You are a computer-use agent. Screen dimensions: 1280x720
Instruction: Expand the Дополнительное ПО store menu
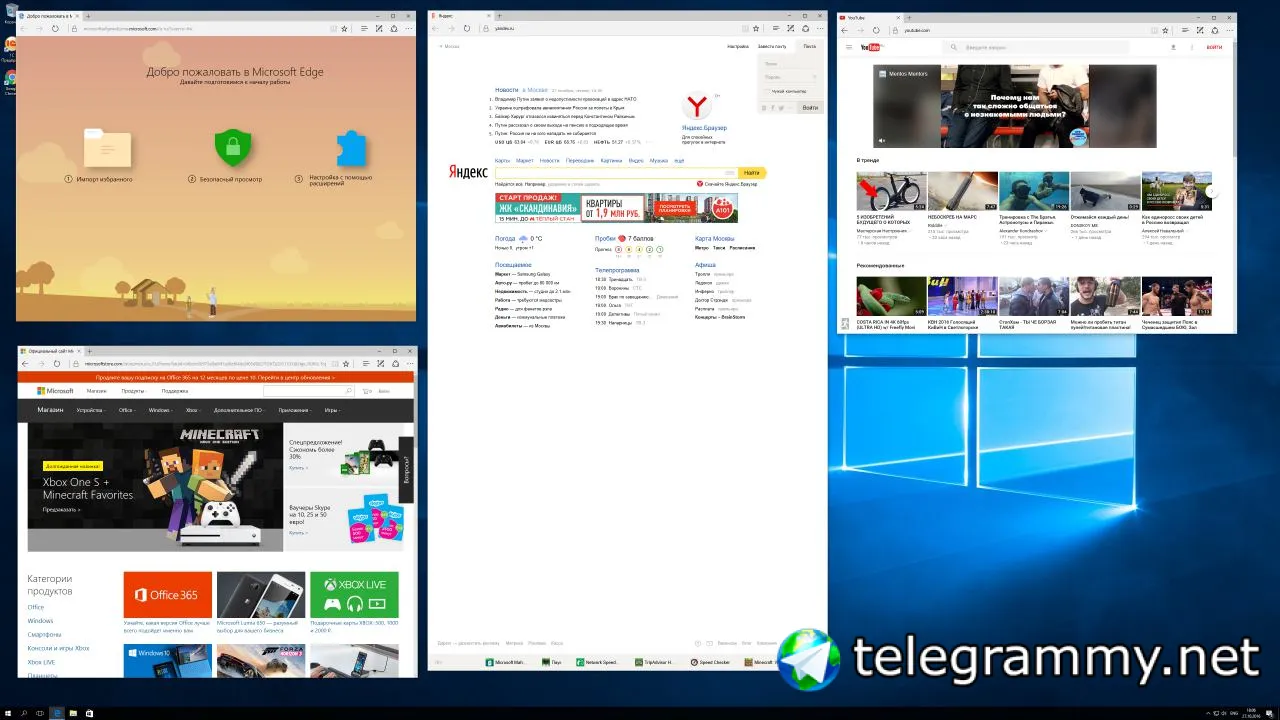[240, 410]
